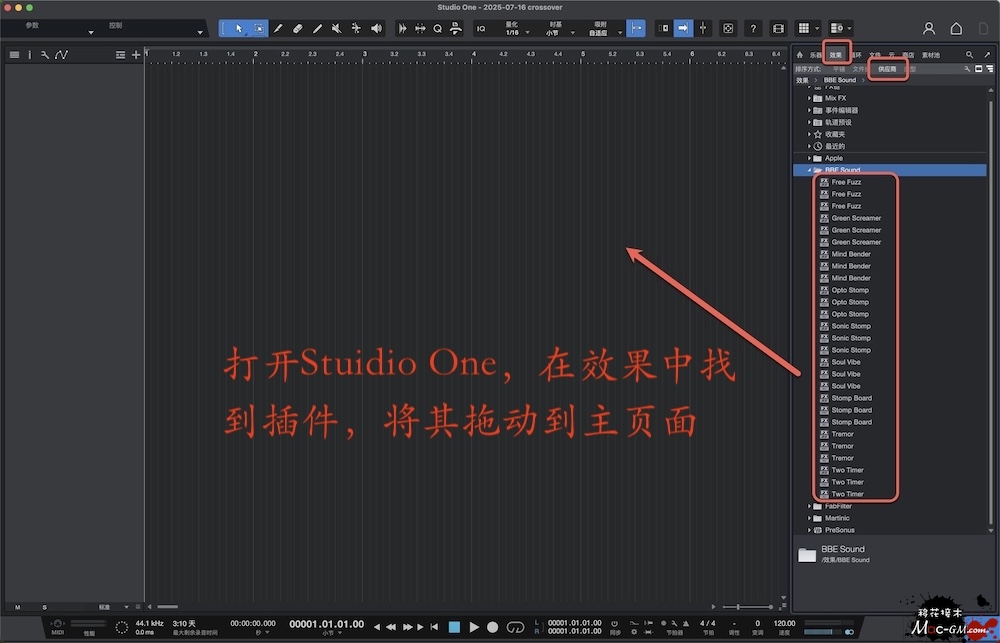
Task: Select the Listen speaker tool
Action: pyautogui.click(x=376, y=28)
